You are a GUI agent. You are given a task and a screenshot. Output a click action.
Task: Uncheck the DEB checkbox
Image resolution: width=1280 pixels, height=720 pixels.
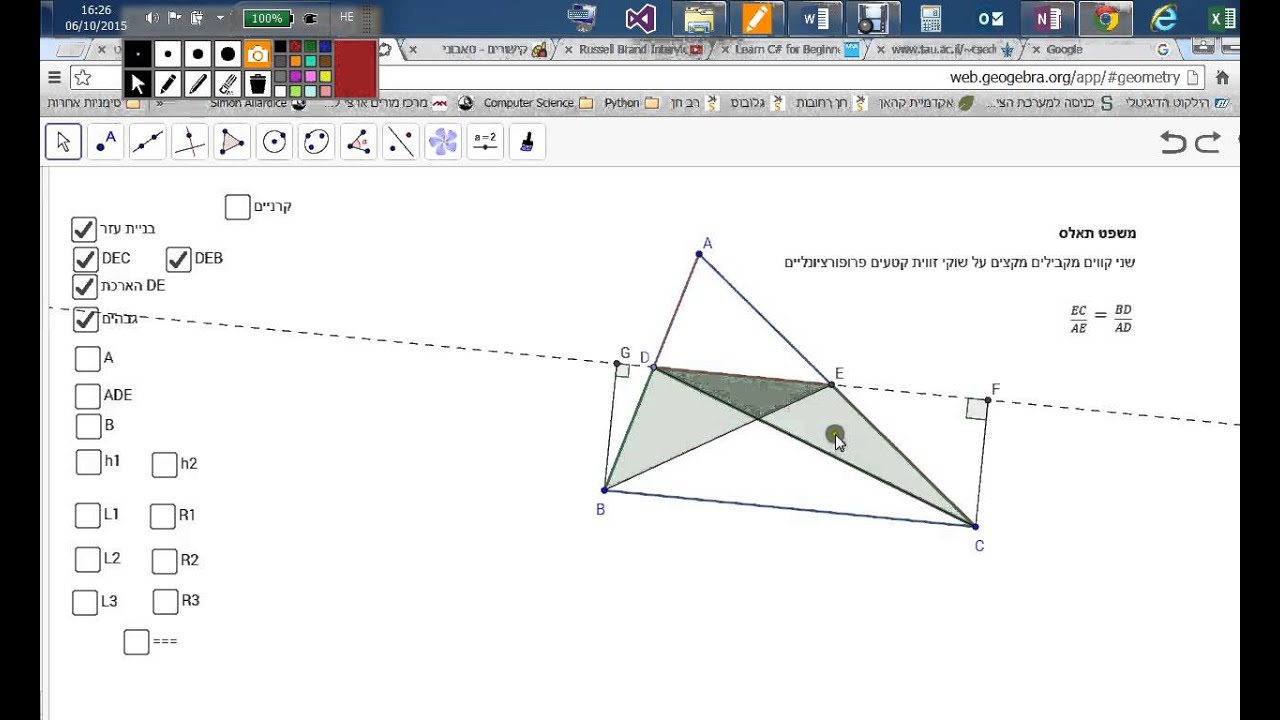(178, 259)
